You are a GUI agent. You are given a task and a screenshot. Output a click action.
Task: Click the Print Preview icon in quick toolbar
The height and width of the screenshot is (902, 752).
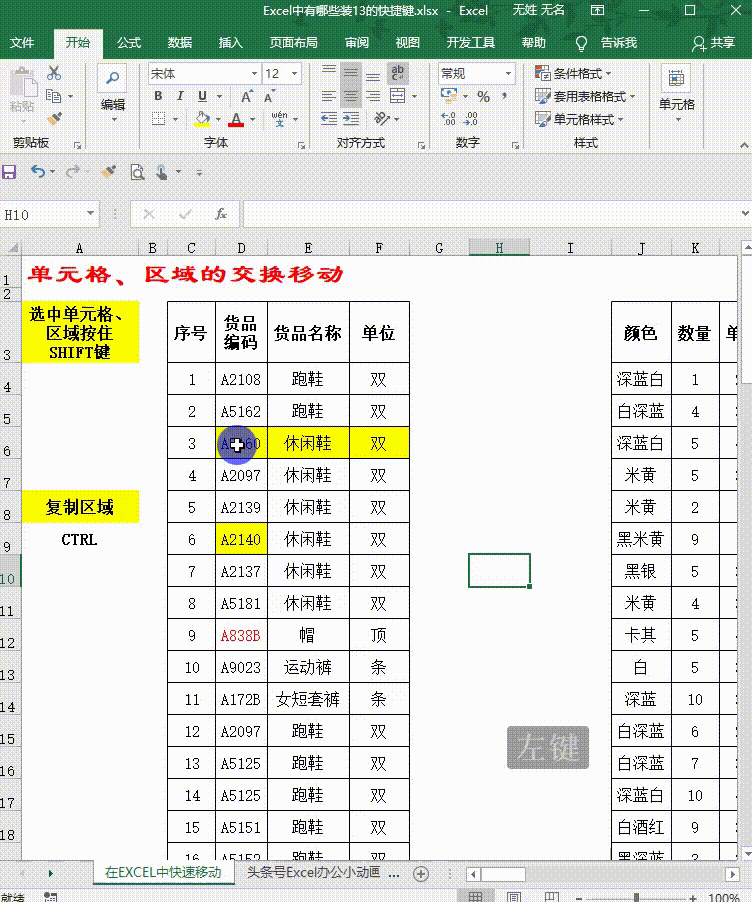coord(137,172)
